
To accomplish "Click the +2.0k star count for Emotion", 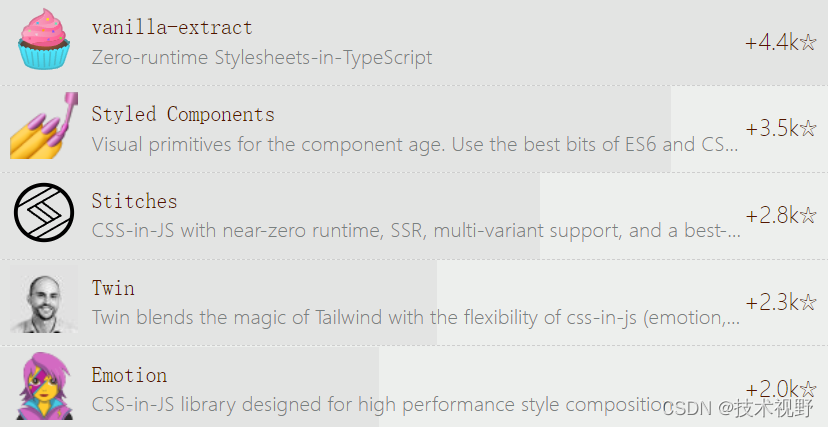I will [x=780, y=389].
